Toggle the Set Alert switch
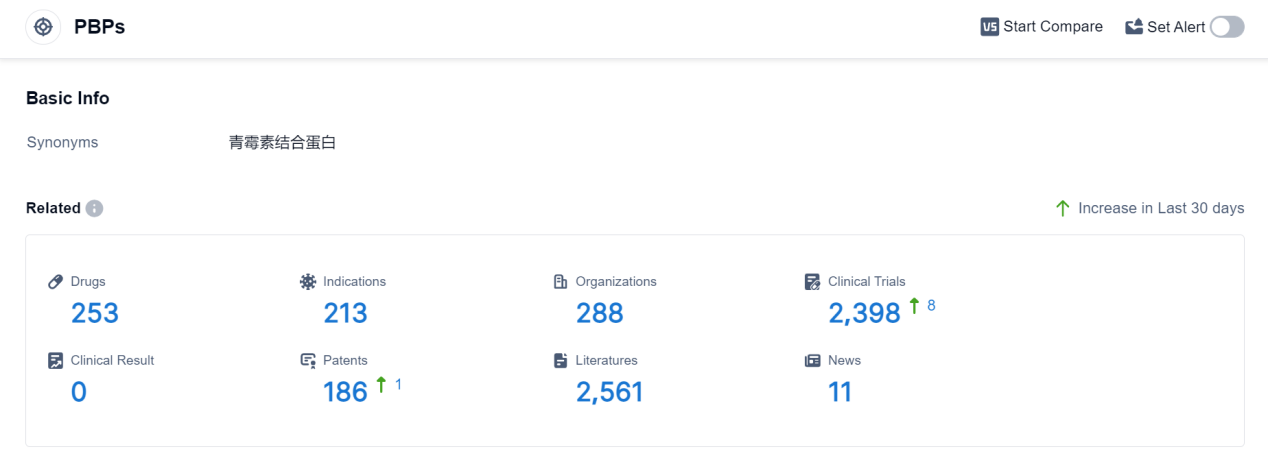This screenshot has width=1268, height=458. 1227,27
